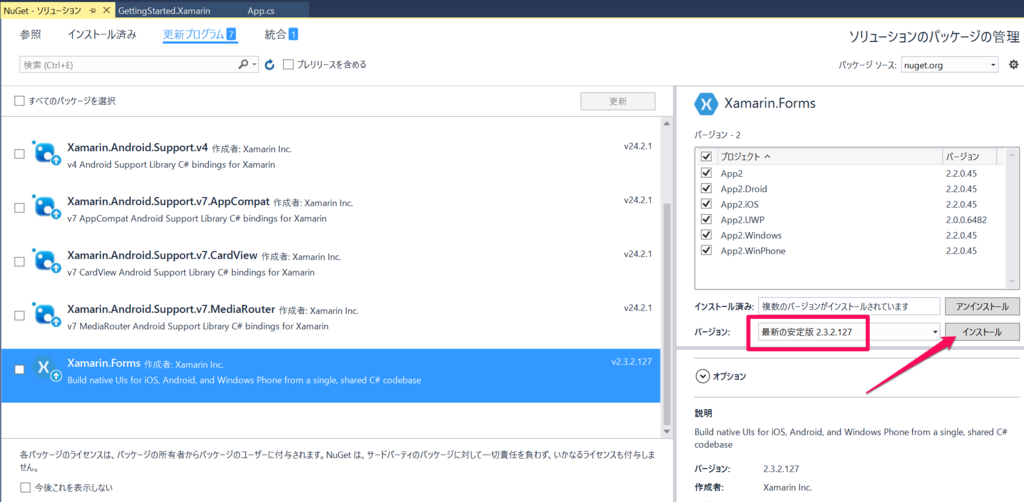This screenshot has height=502, width=1024.
Task: Check the Xamarin.Android.Support.v4 package
Action: (x=20, y=154)
